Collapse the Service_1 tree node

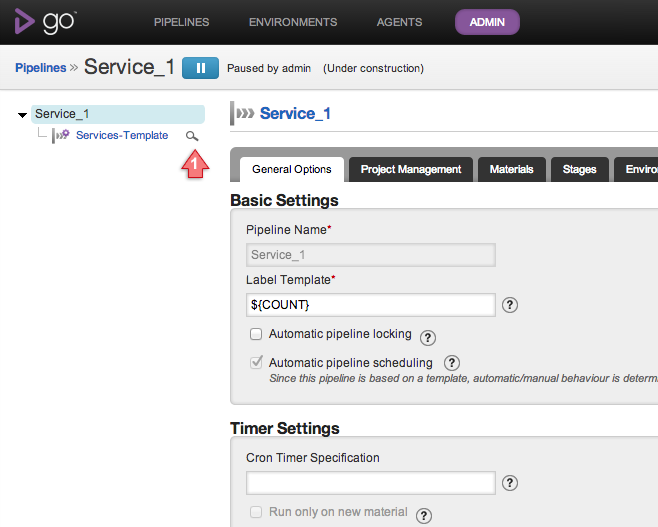pyautogui.click(x=22, y=115)
